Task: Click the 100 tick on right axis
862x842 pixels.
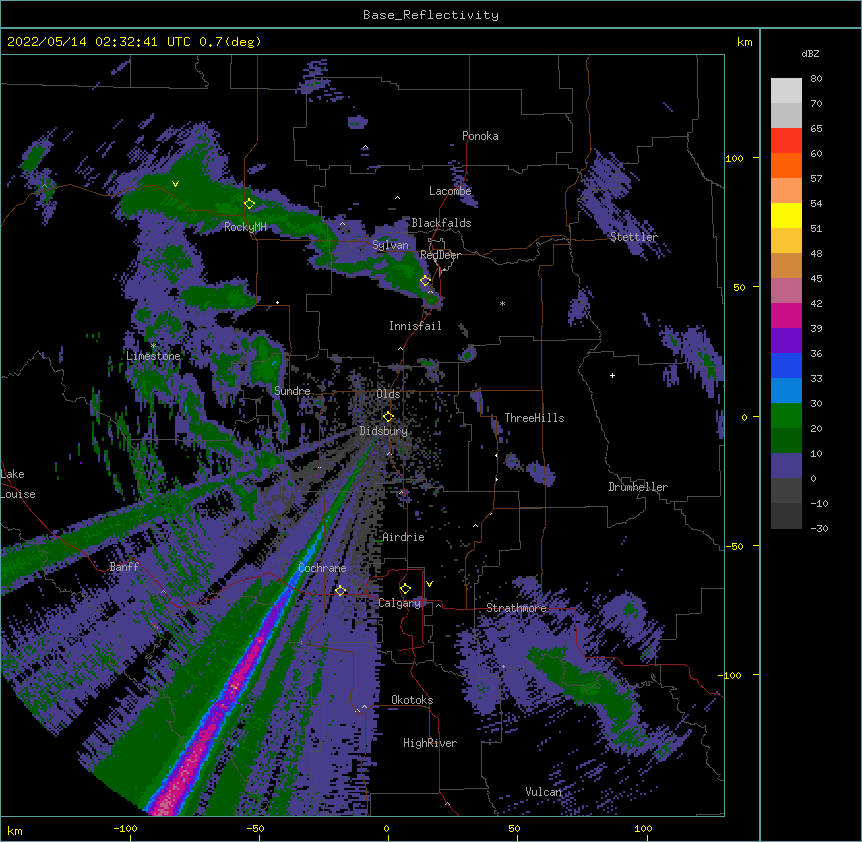Action: 734,158
